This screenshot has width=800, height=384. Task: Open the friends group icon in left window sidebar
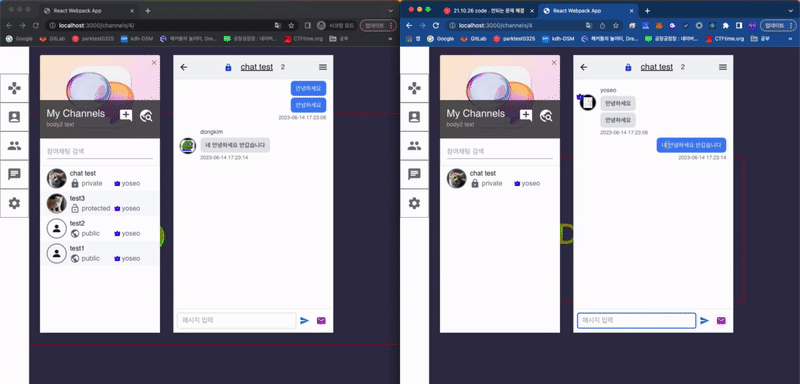(14, 146)
